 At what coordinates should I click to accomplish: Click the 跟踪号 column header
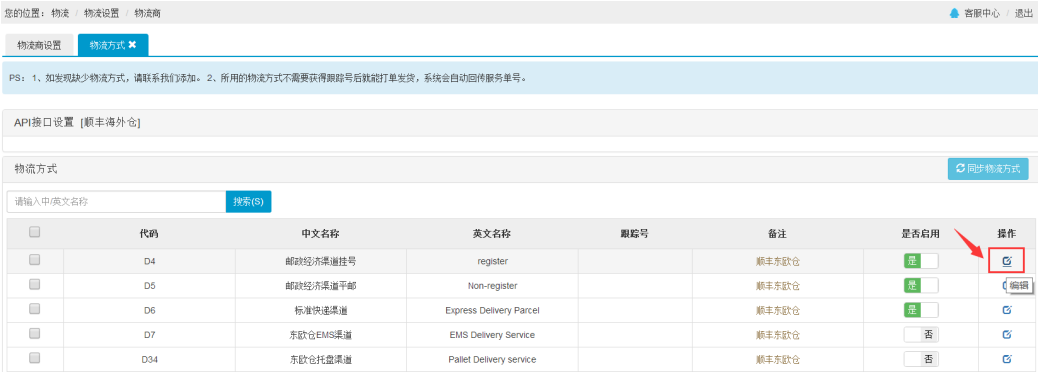click(x=634, y=234)
